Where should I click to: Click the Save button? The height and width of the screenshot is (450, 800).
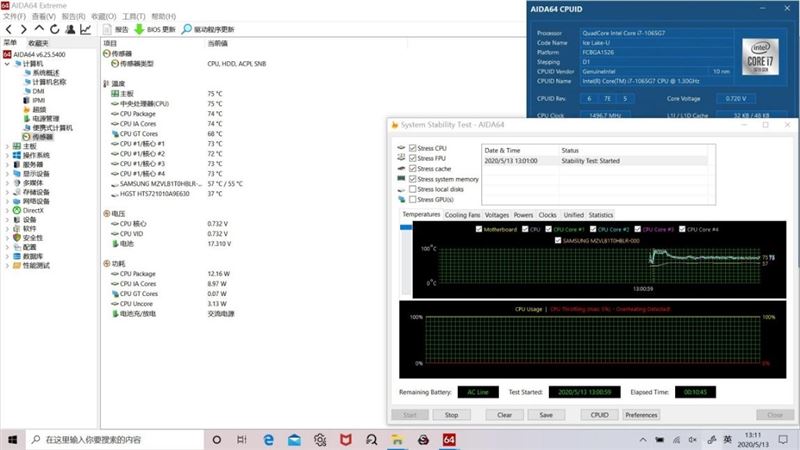546,415
